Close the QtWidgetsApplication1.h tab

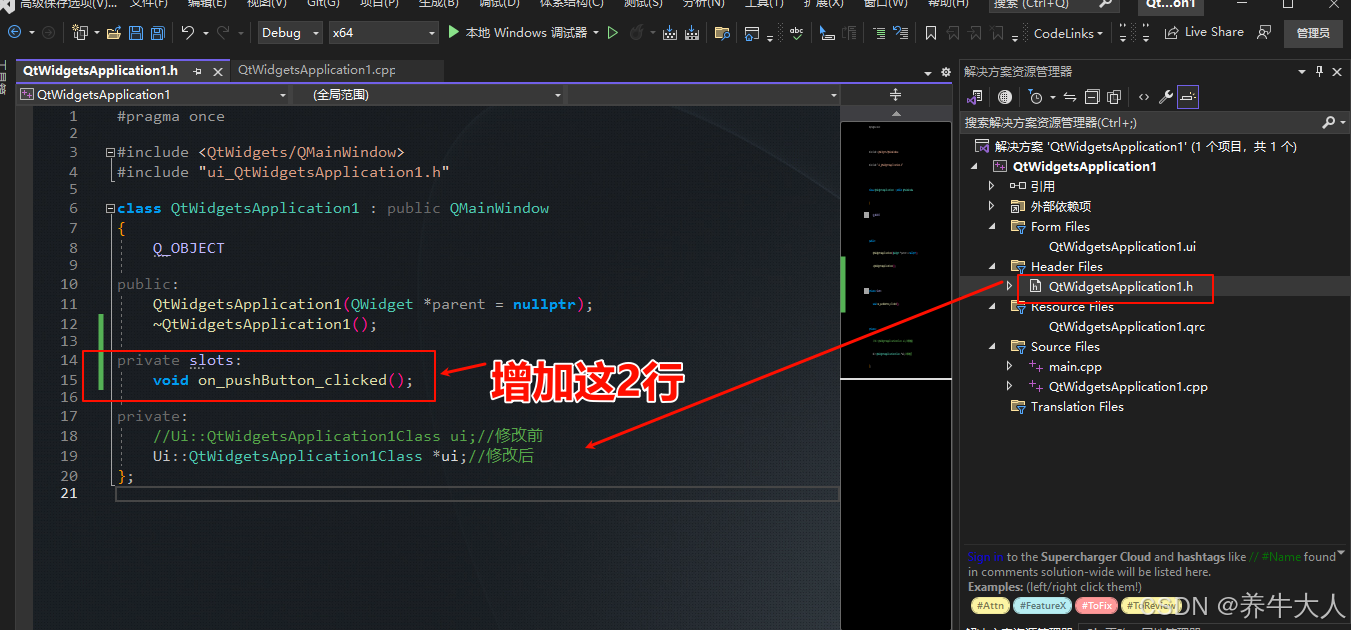click(219, 71)
